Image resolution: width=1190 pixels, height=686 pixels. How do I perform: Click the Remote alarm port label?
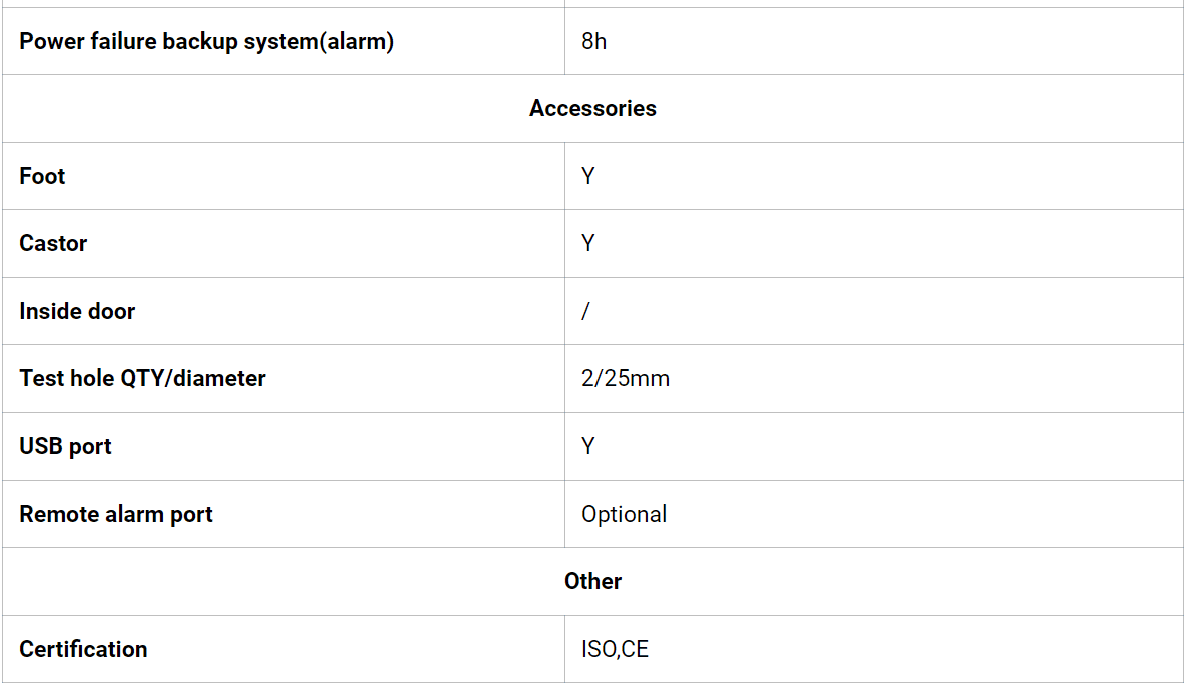(116, 514)
